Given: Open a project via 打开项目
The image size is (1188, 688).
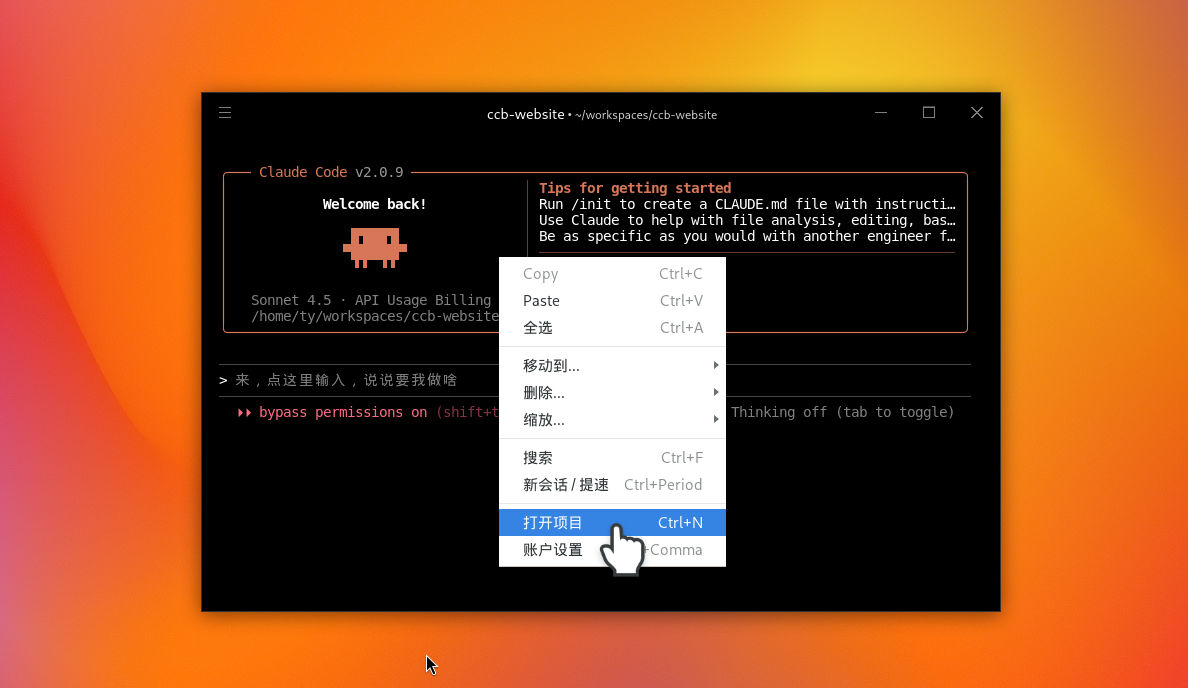Looking at the screenshot, I should point(552,522).
